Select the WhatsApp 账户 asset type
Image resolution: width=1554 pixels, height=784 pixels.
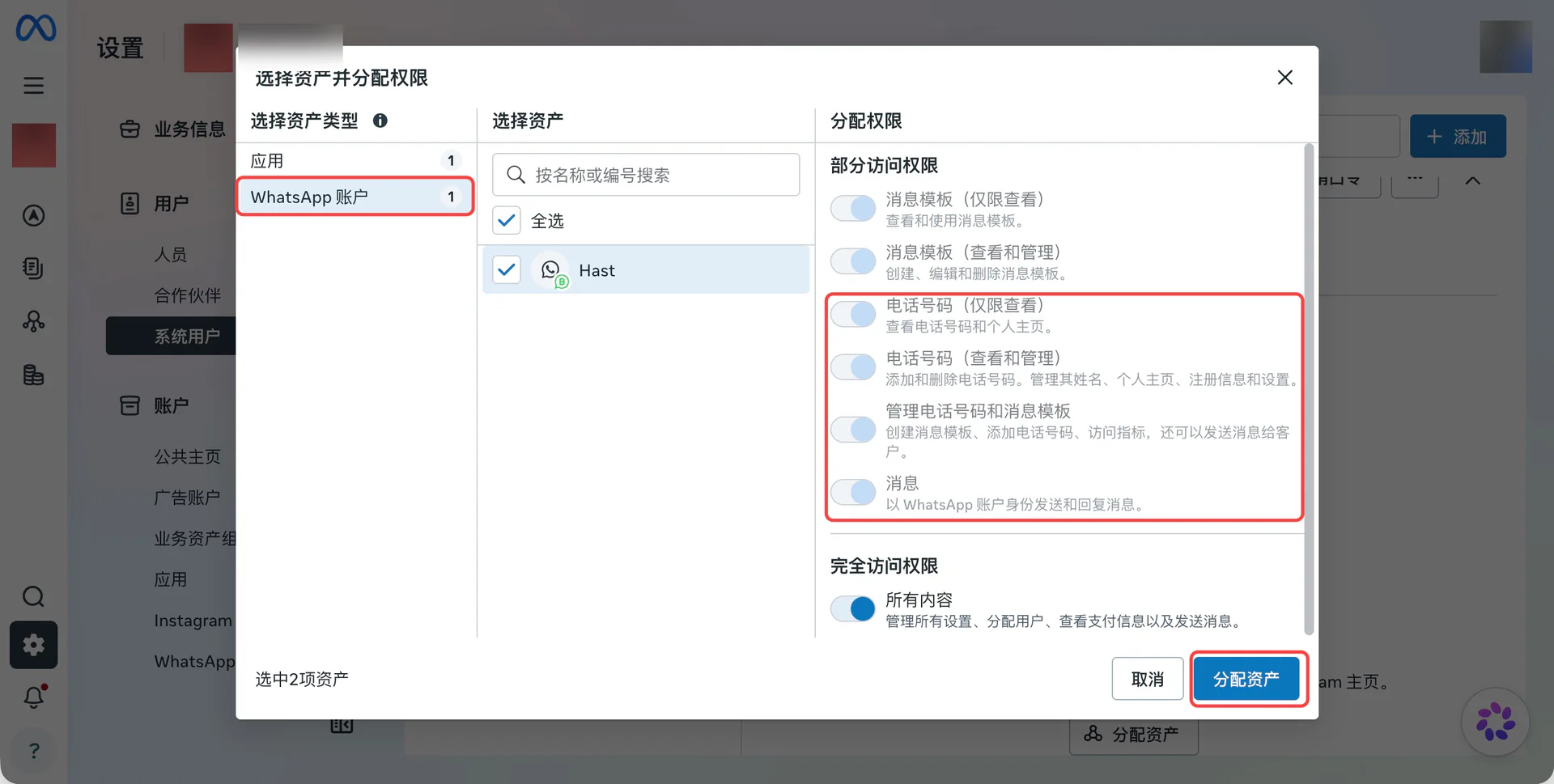355,197
